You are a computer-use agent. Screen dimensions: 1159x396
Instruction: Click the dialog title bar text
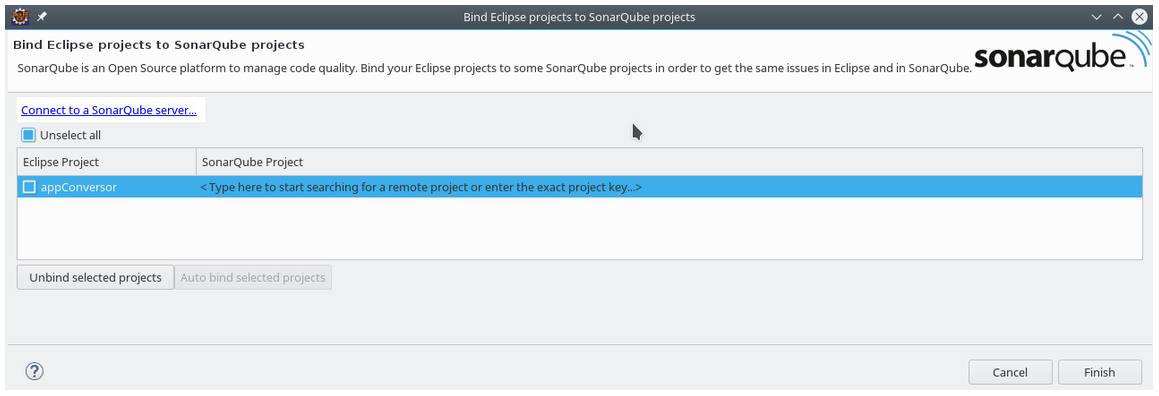tap(579, 16)
